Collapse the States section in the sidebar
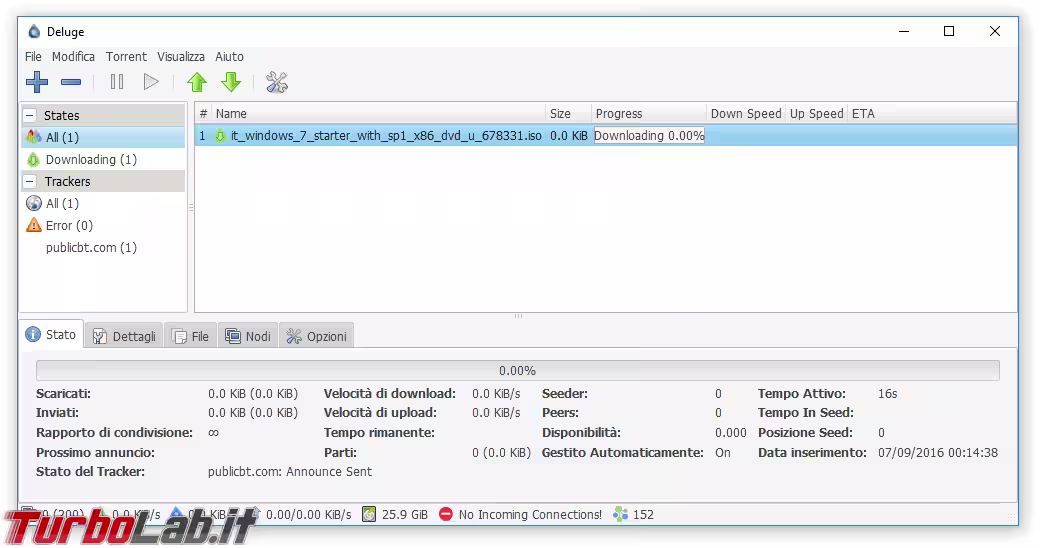Screen dimensions: 1040x548 click(x=30, y=115)
